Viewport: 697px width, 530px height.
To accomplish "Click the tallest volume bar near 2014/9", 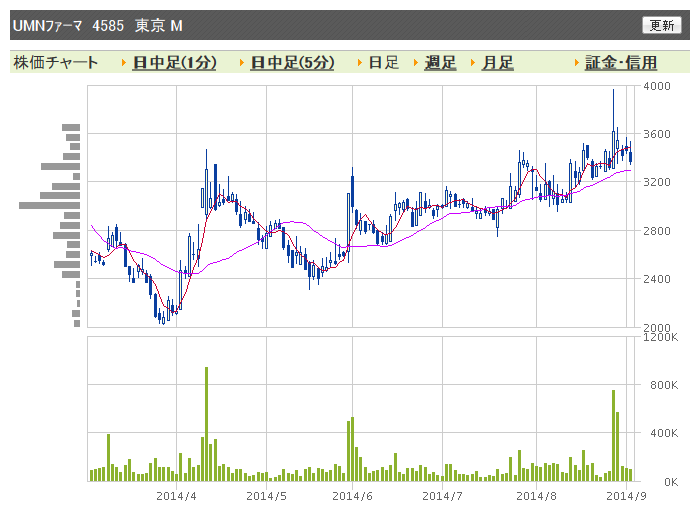I will point(613,435).
